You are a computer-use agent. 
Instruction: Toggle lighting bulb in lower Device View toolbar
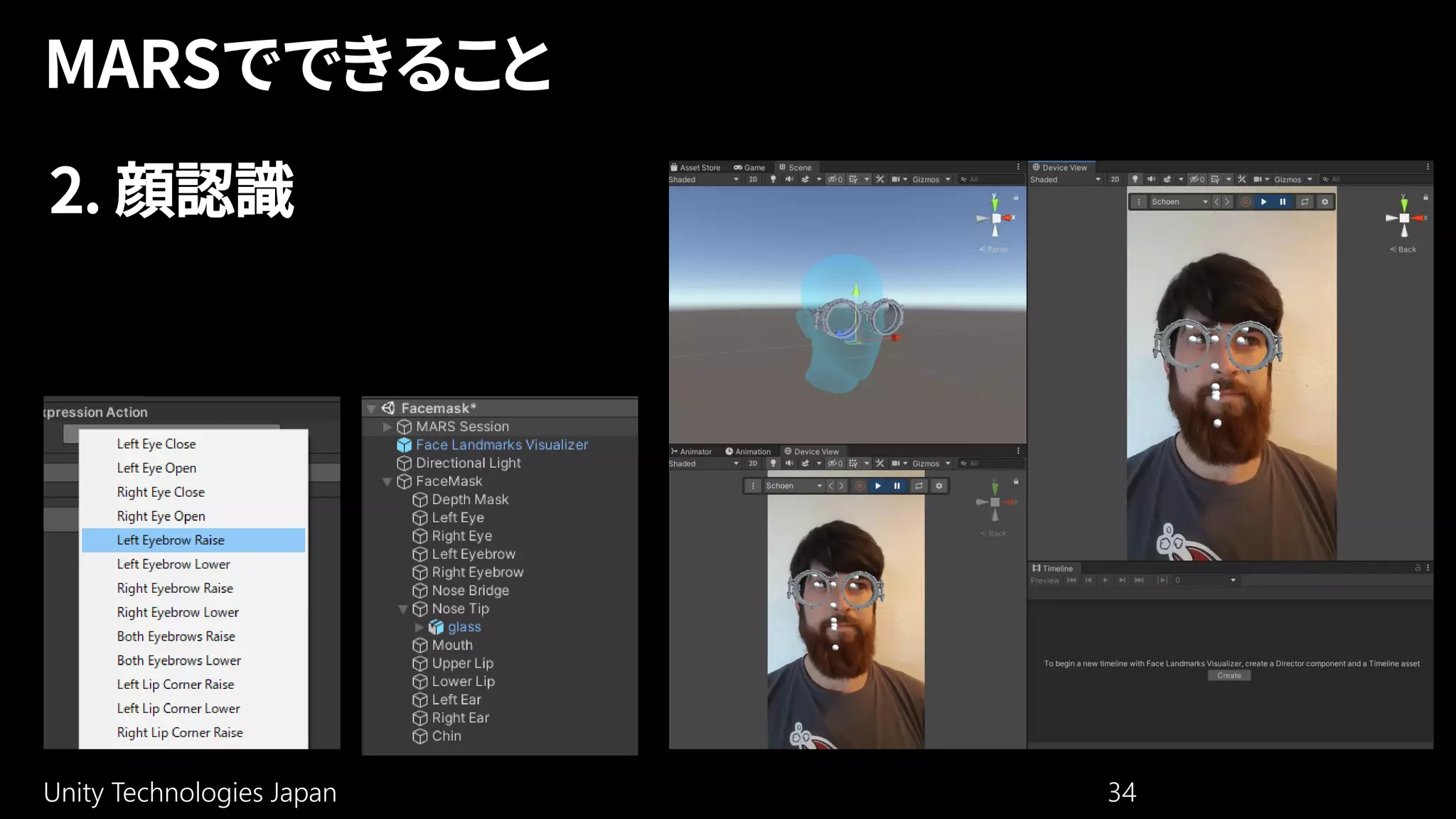[x=773, y=464]
